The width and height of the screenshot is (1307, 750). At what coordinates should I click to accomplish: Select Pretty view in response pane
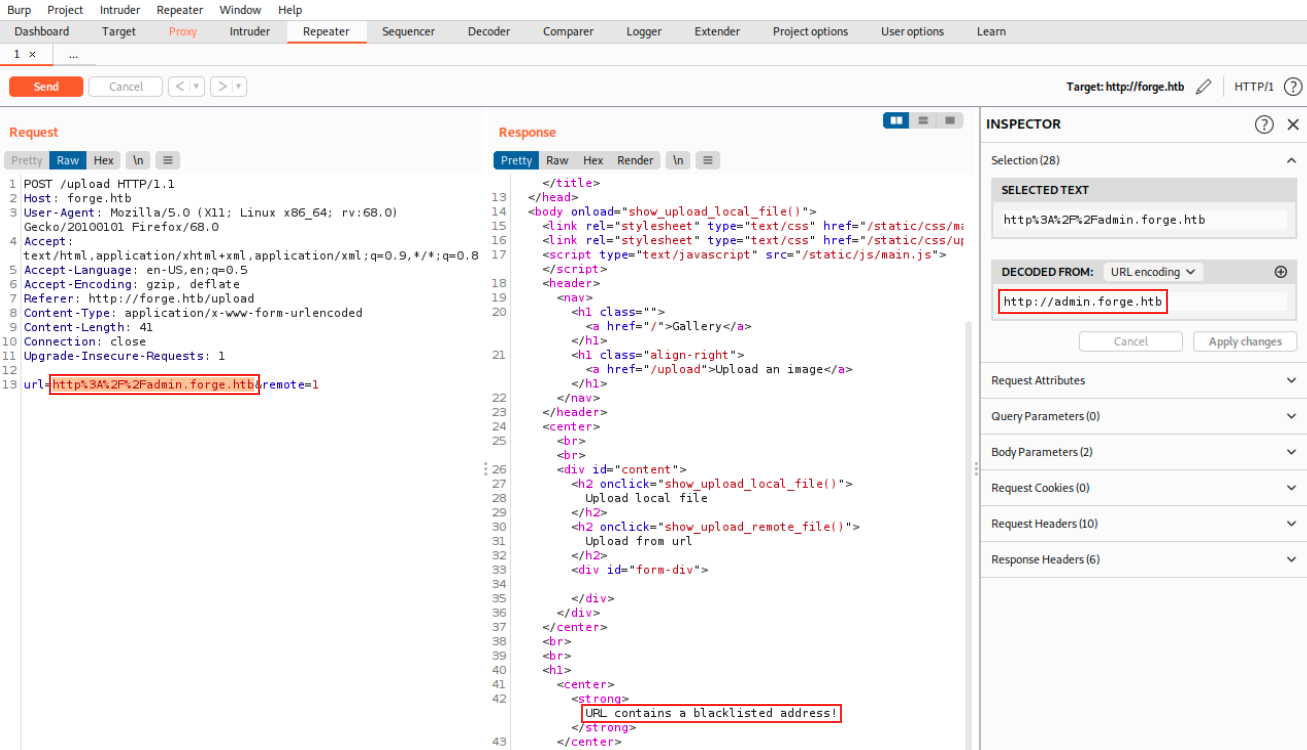tap(516, 160)
